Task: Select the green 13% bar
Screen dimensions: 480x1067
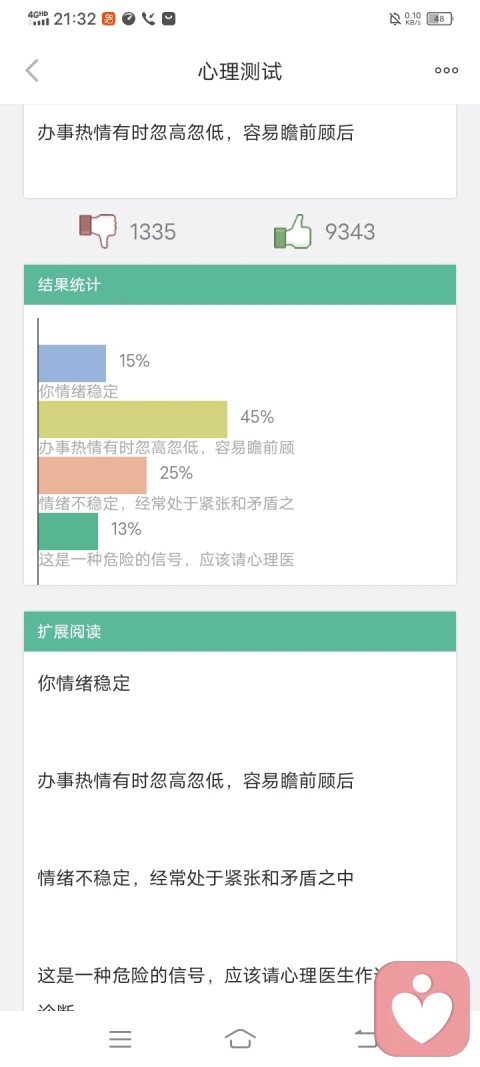Action: point(68,531)
